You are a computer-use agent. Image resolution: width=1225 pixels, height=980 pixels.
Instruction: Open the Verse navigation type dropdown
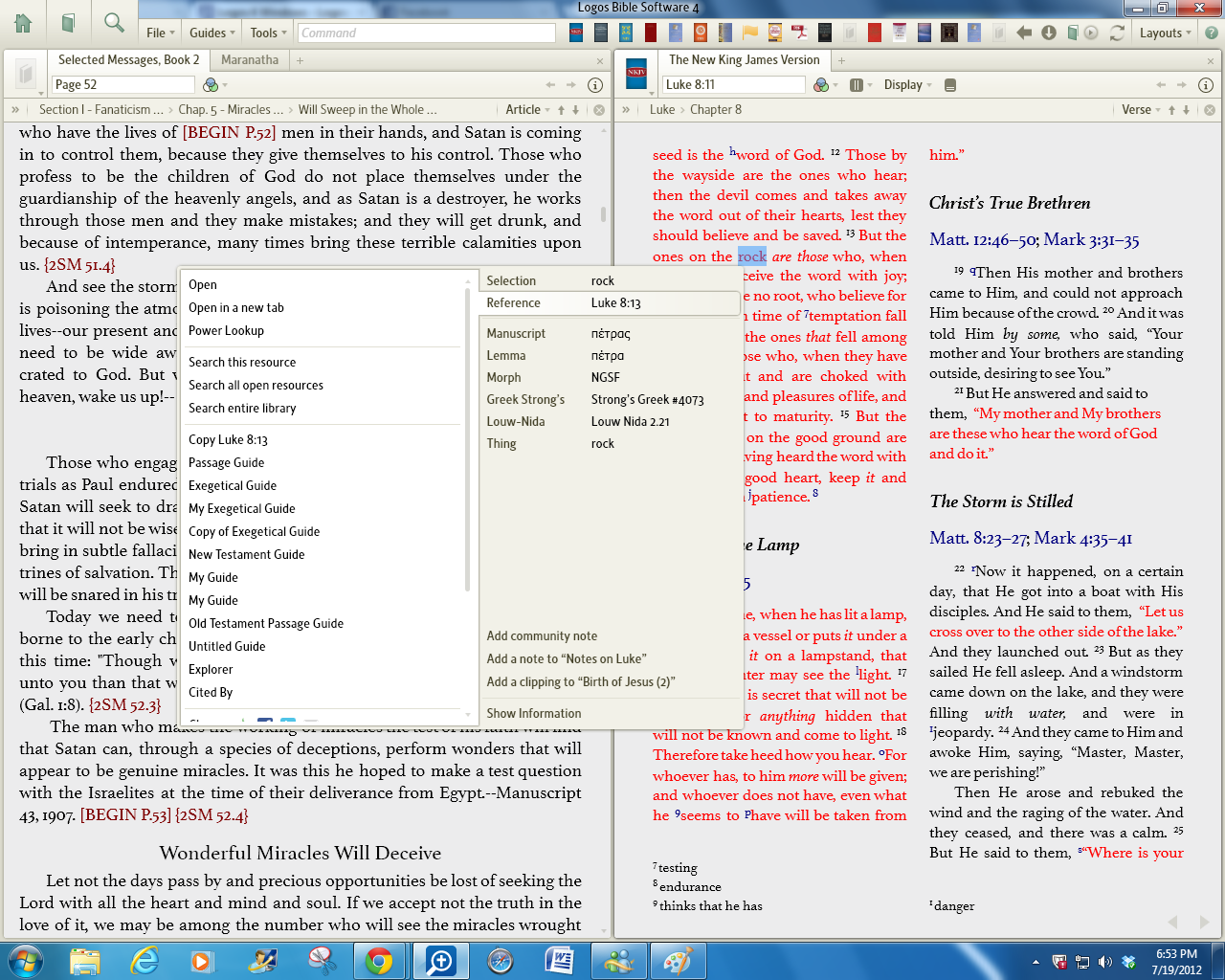[x=1142, y=110]
